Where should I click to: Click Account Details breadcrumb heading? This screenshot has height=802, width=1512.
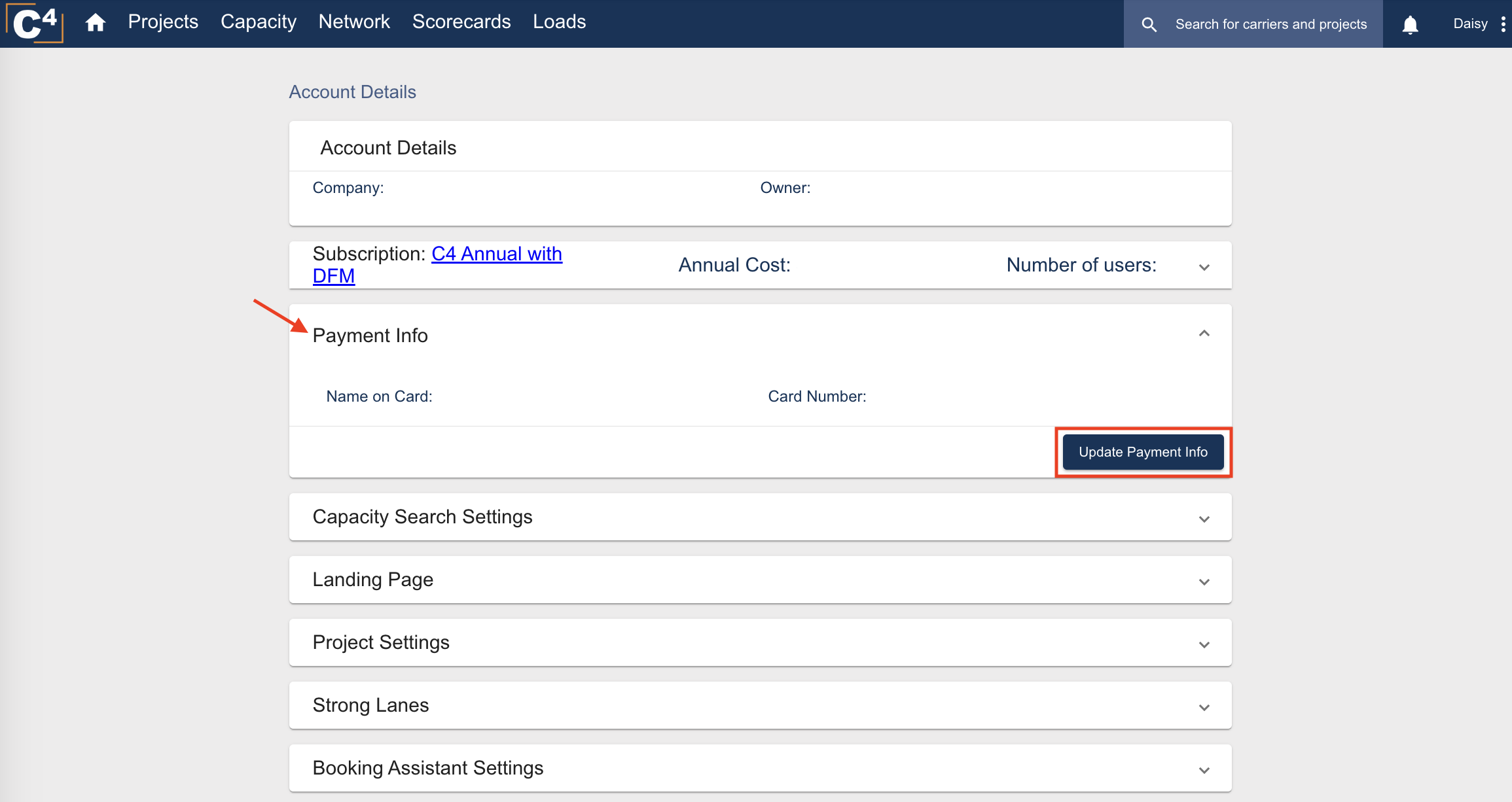(x=353, y=92)
